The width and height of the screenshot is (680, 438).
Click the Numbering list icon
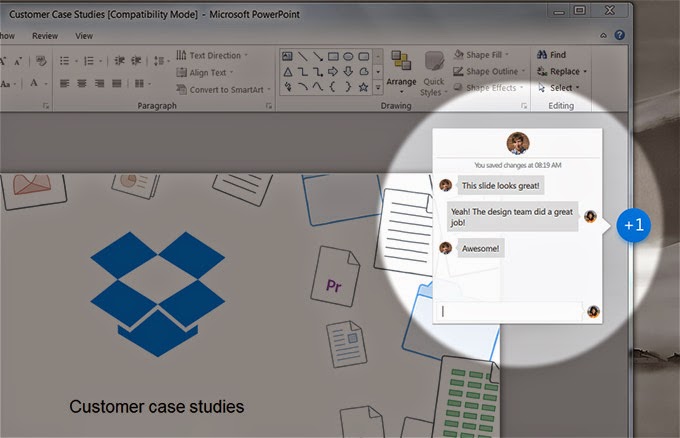pyautogui.click(x=89, y=61)
